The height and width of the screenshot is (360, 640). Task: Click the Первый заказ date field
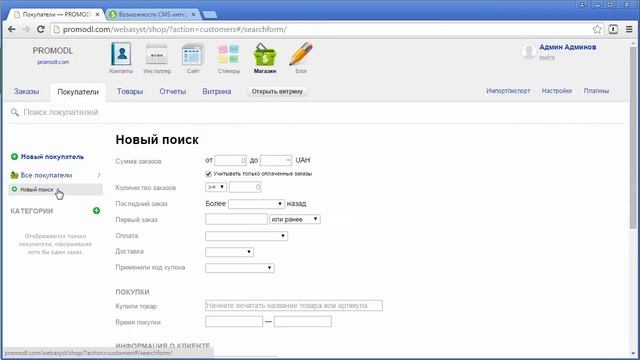(236, 219)
